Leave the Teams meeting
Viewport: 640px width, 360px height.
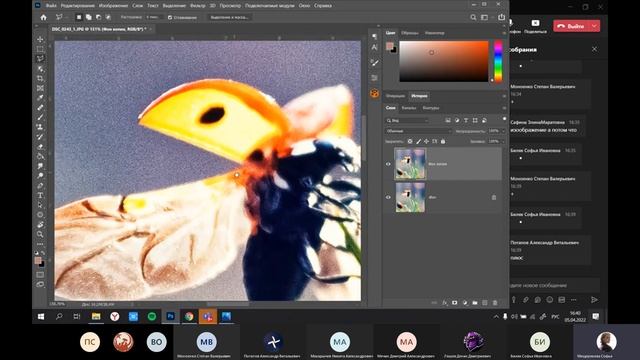tap(571, 26)
